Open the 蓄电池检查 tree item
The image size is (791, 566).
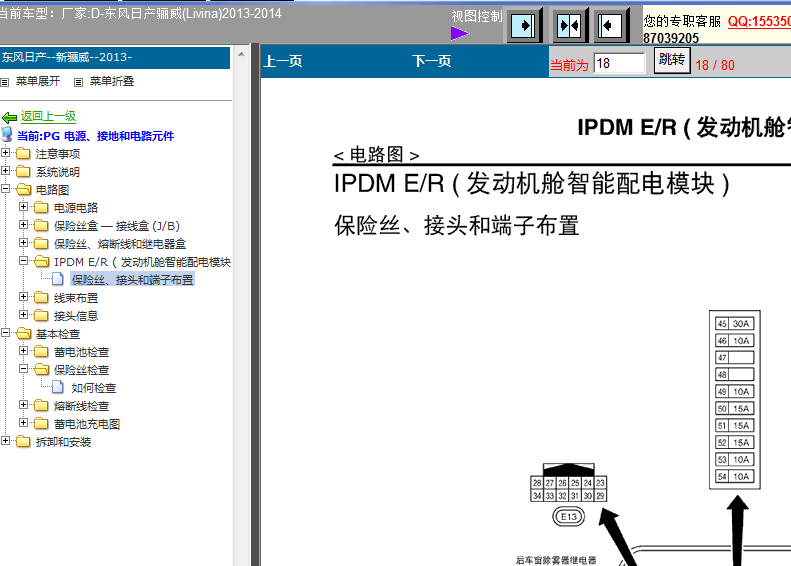tap(82, 352)
